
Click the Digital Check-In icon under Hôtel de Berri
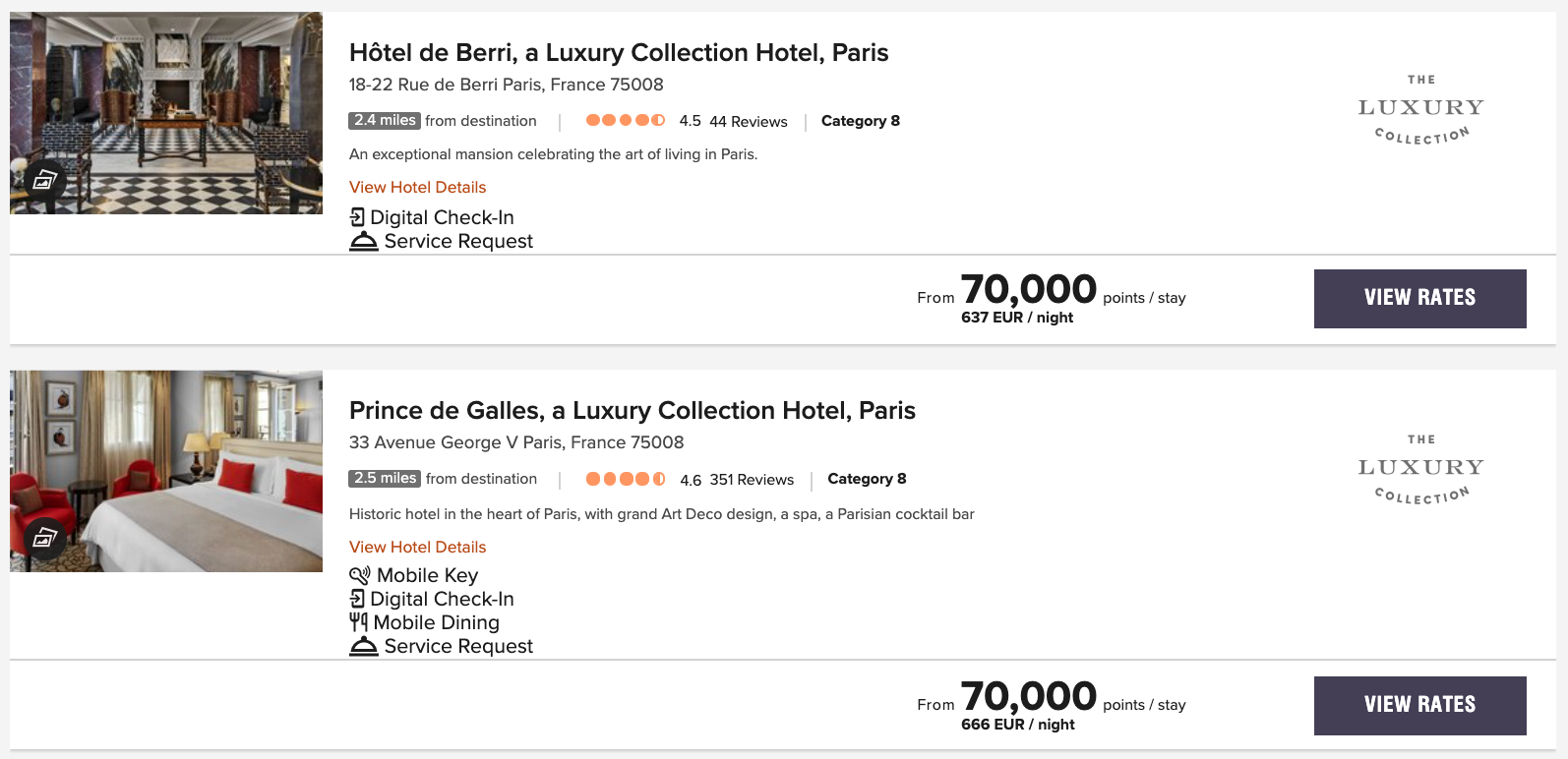point(358,216)
